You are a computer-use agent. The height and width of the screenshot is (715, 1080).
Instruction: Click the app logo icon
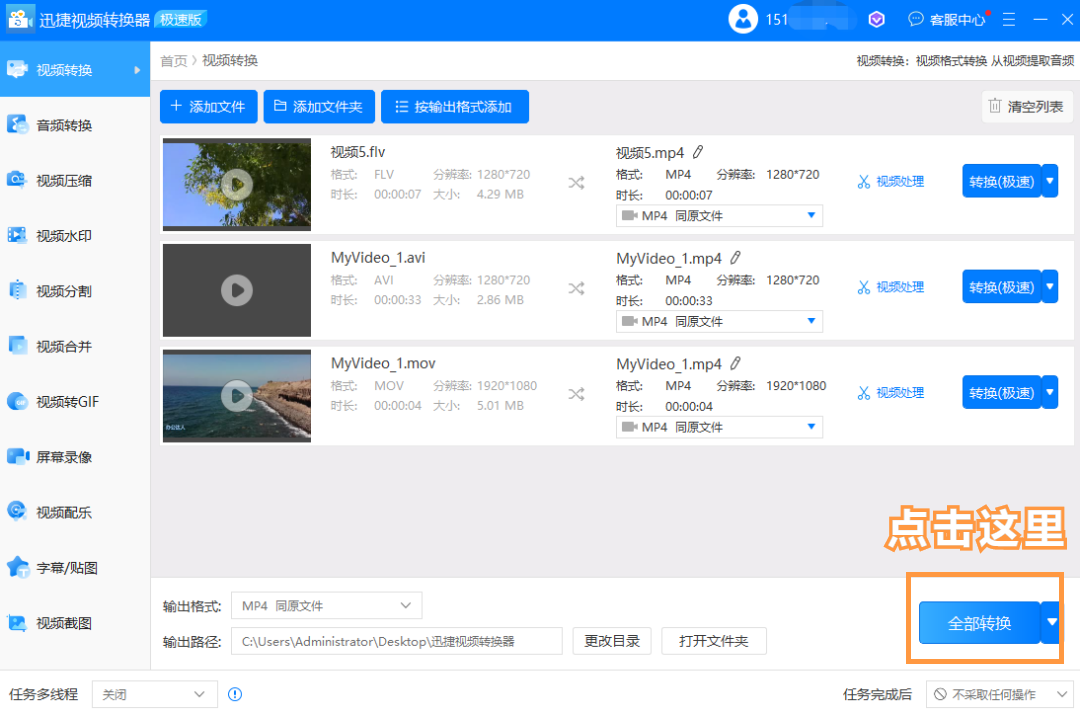click(19, 19)
